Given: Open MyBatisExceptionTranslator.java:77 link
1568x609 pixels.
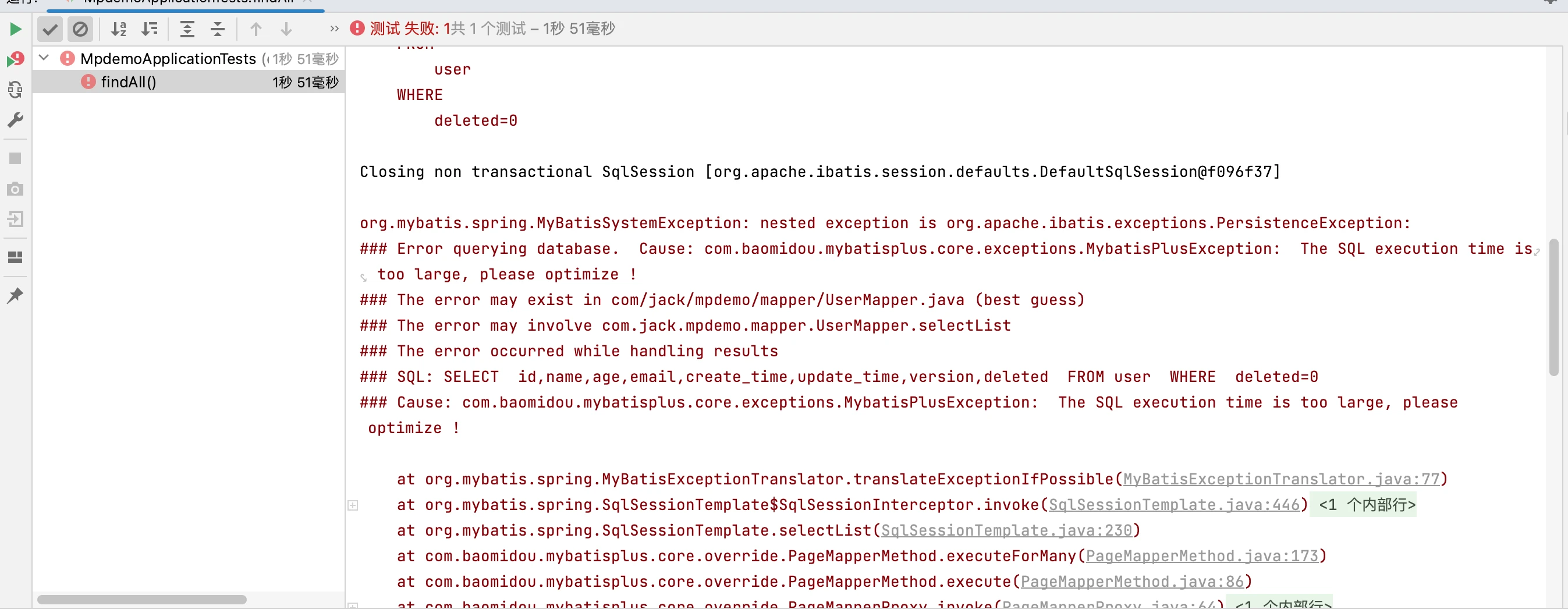Looking at the screenshot, I should 1281,479.
